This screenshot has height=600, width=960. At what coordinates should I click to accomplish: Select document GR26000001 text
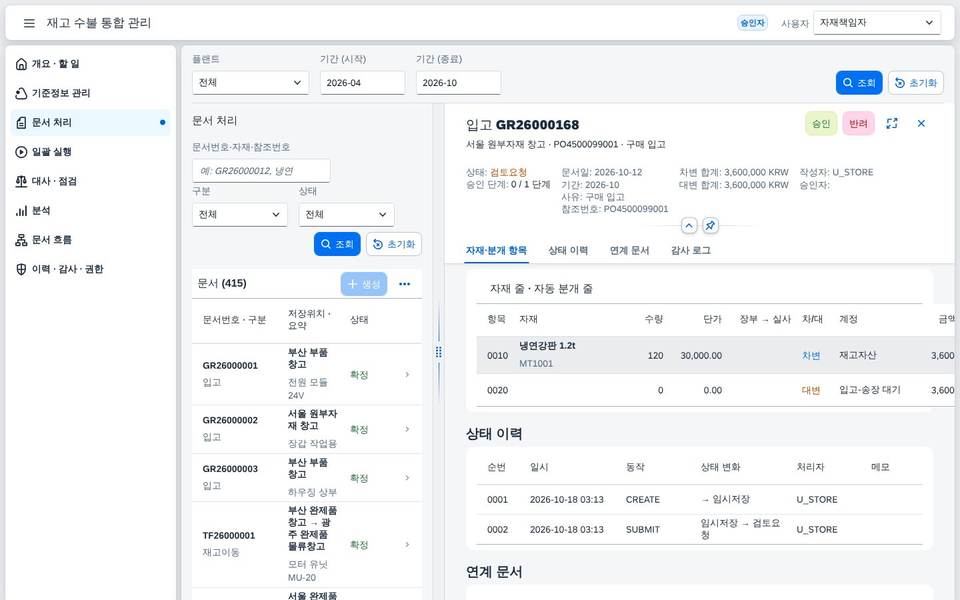click(230, 366)
